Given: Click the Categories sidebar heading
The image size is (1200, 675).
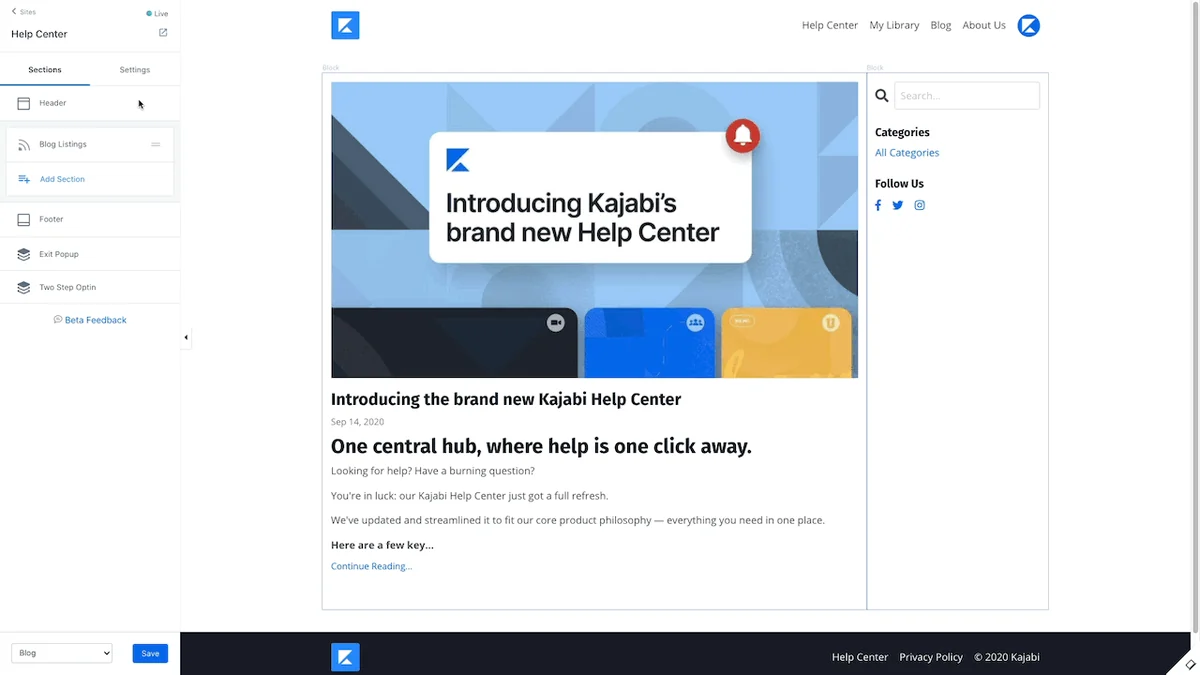Looking at the screenshot, I should [x=902, y=132].
